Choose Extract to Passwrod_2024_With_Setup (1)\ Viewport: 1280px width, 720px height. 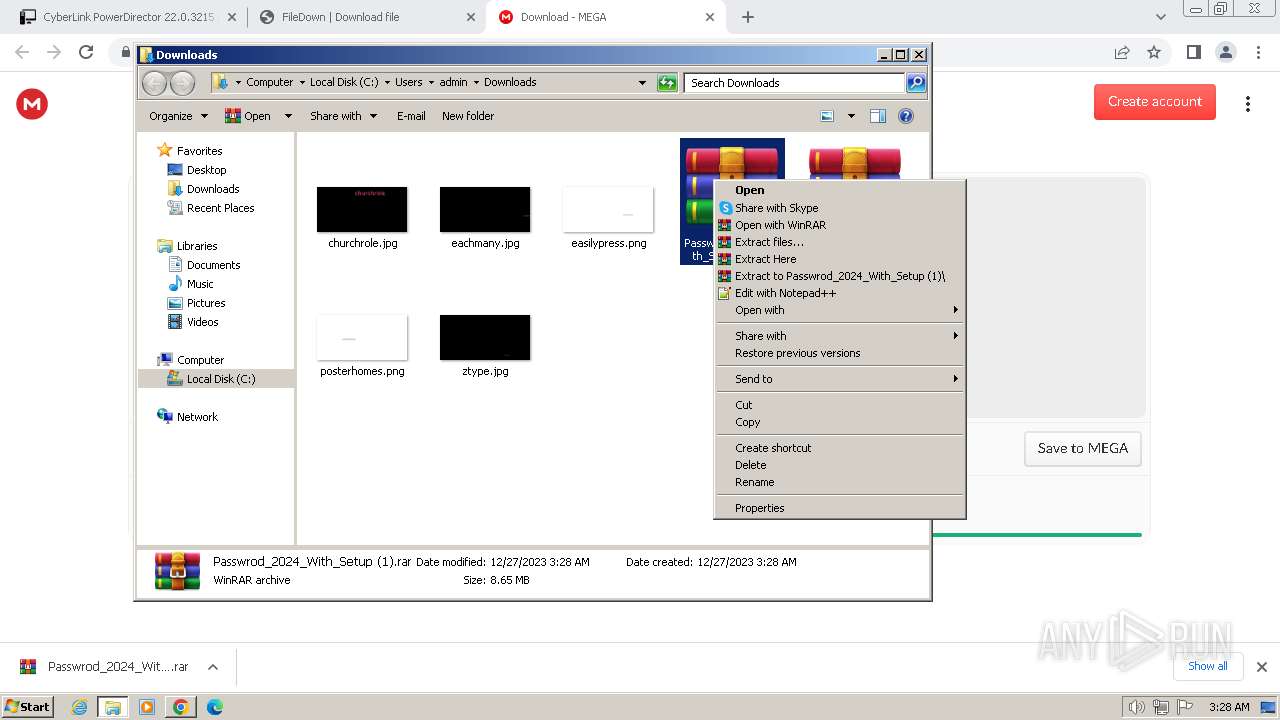tap(839, 276)
